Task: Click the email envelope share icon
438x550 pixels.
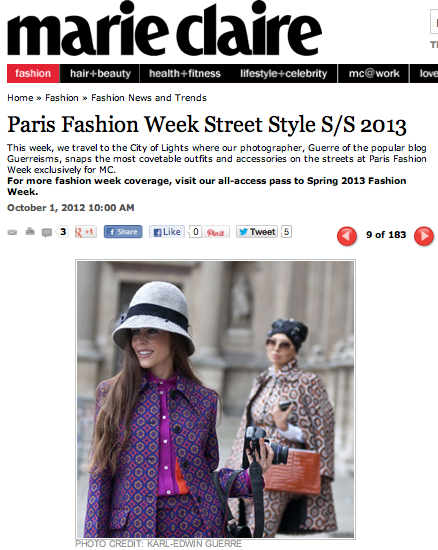Action: pos(12,232)
